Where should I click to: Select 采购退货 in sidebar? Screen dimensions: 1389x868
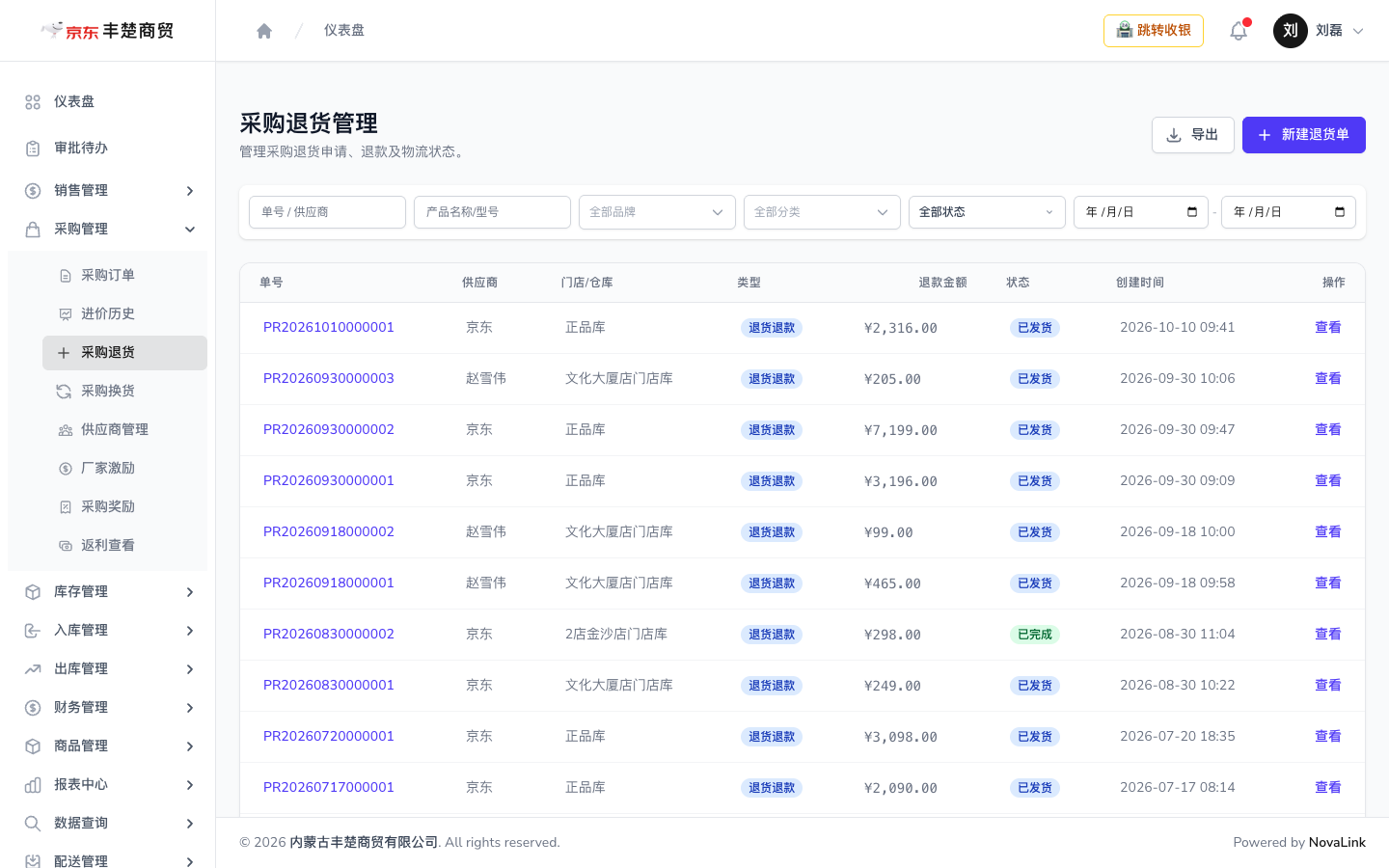[124, 353]
